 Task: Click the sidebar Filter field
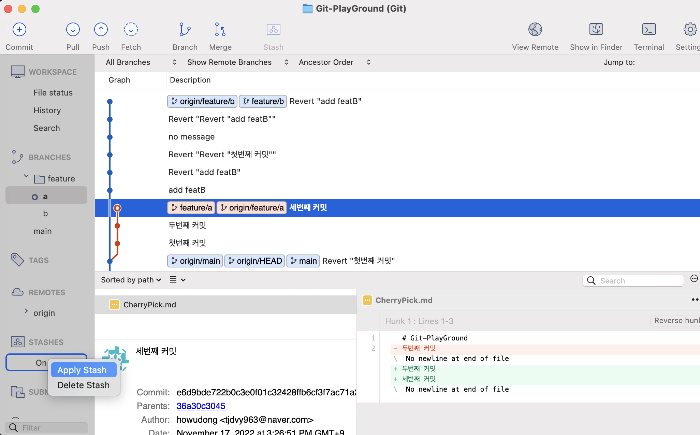(x=47, y=427)
